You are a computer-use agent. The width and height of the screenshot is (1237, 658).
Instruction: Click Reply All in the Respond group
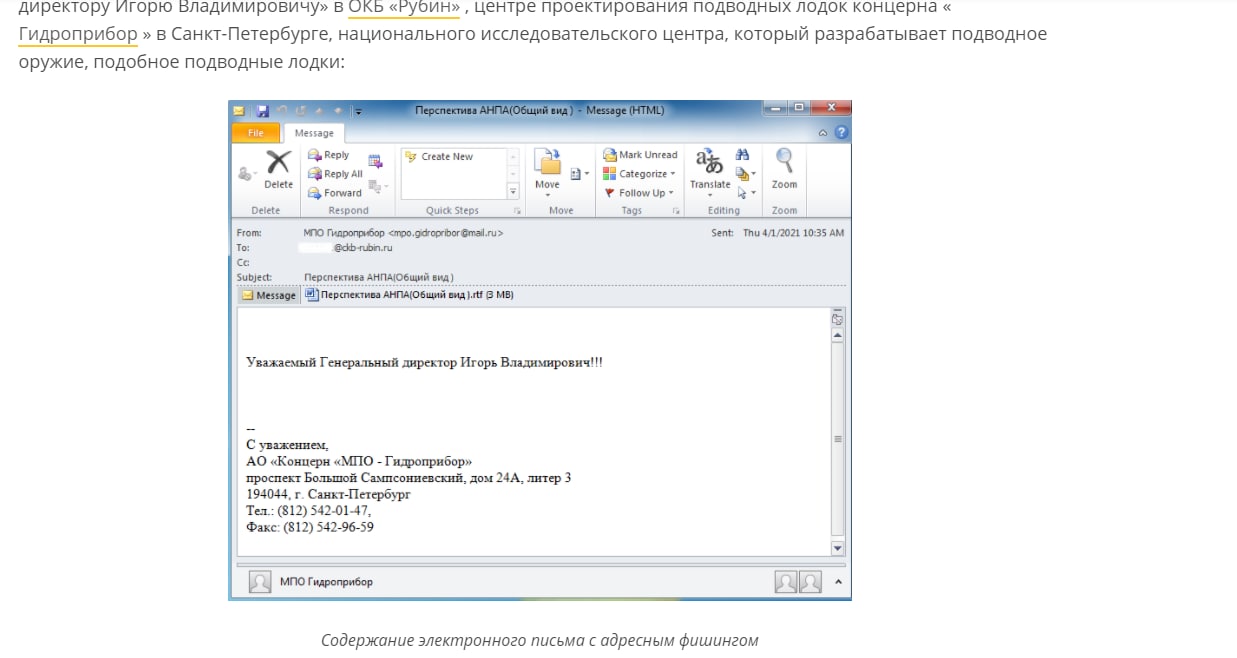point(335,174)
